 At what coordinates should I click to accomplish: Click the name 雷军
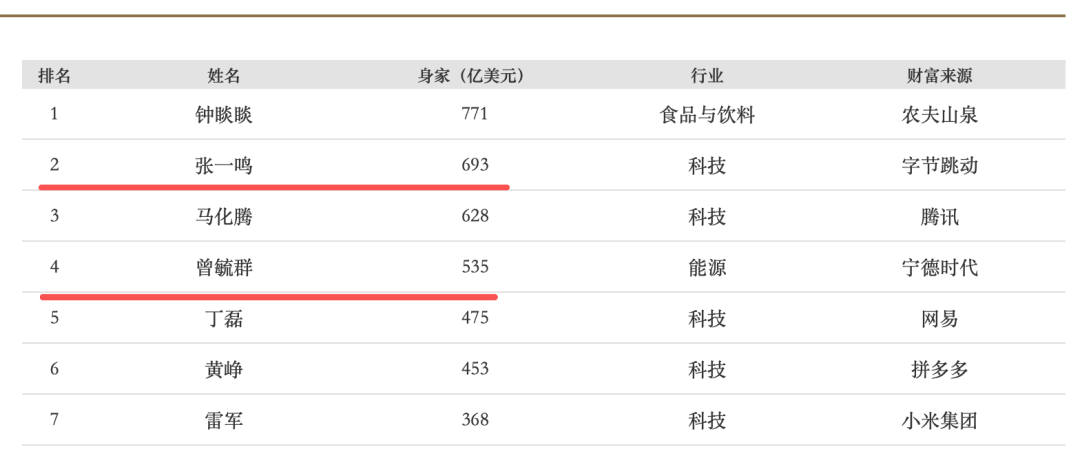(x=224, y=421)
